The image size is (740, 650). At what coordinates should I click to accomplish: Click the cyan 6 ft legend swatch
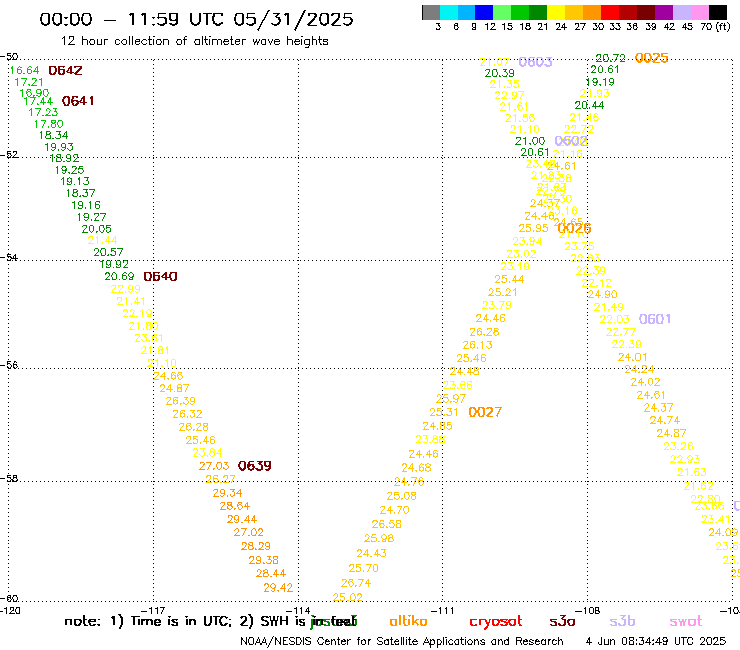click(x=449, y=12)
